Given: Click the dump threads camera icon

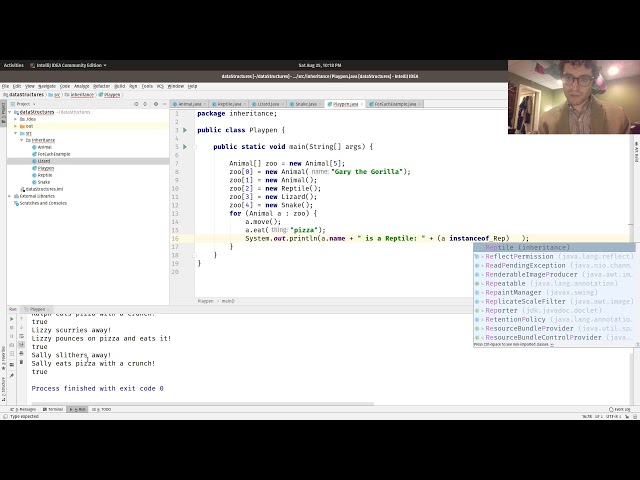Looking at the screenshot, I should click(x=11, y=345).
